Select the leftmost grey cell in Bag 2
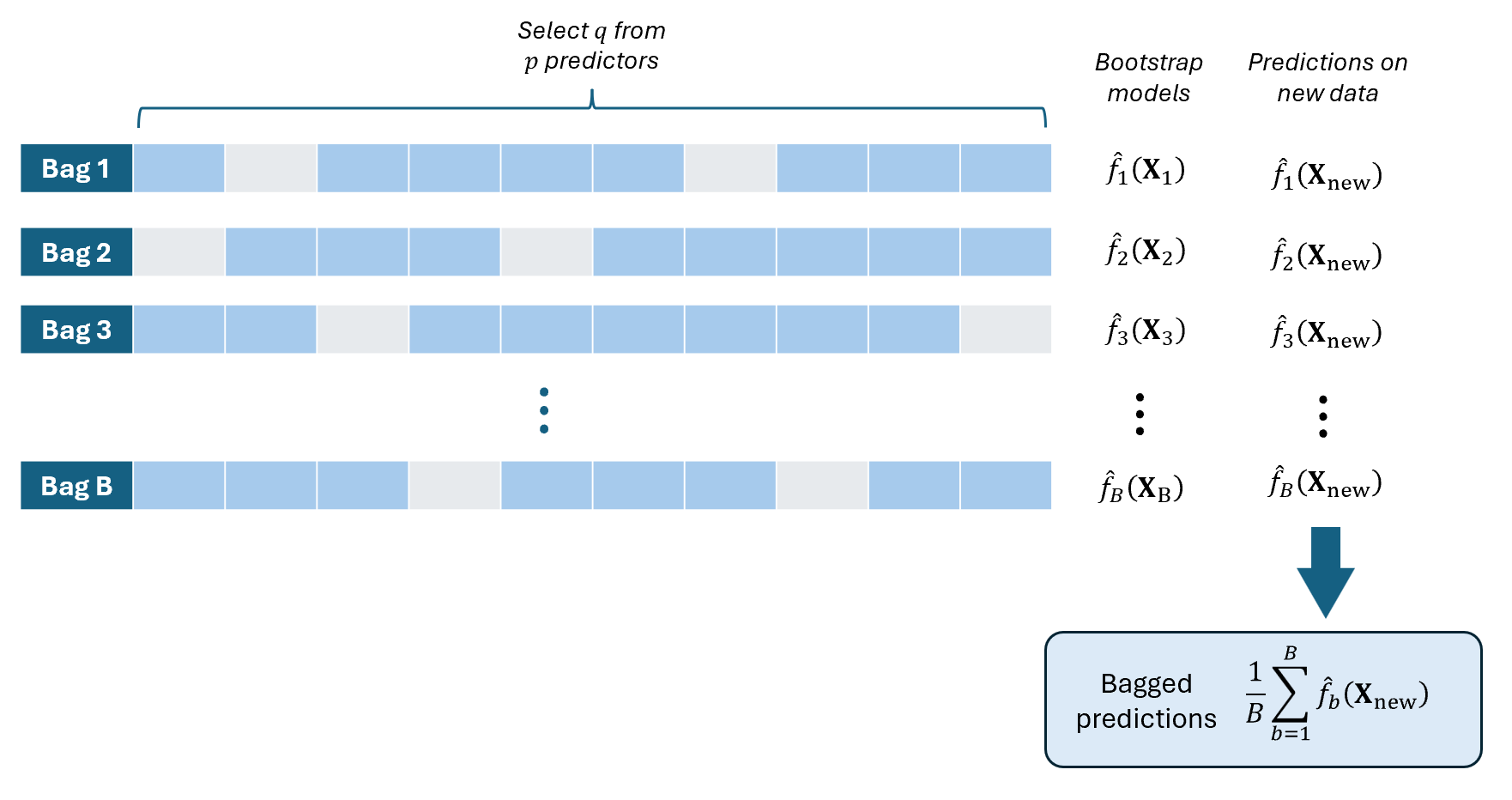 [x=179, y=252]
